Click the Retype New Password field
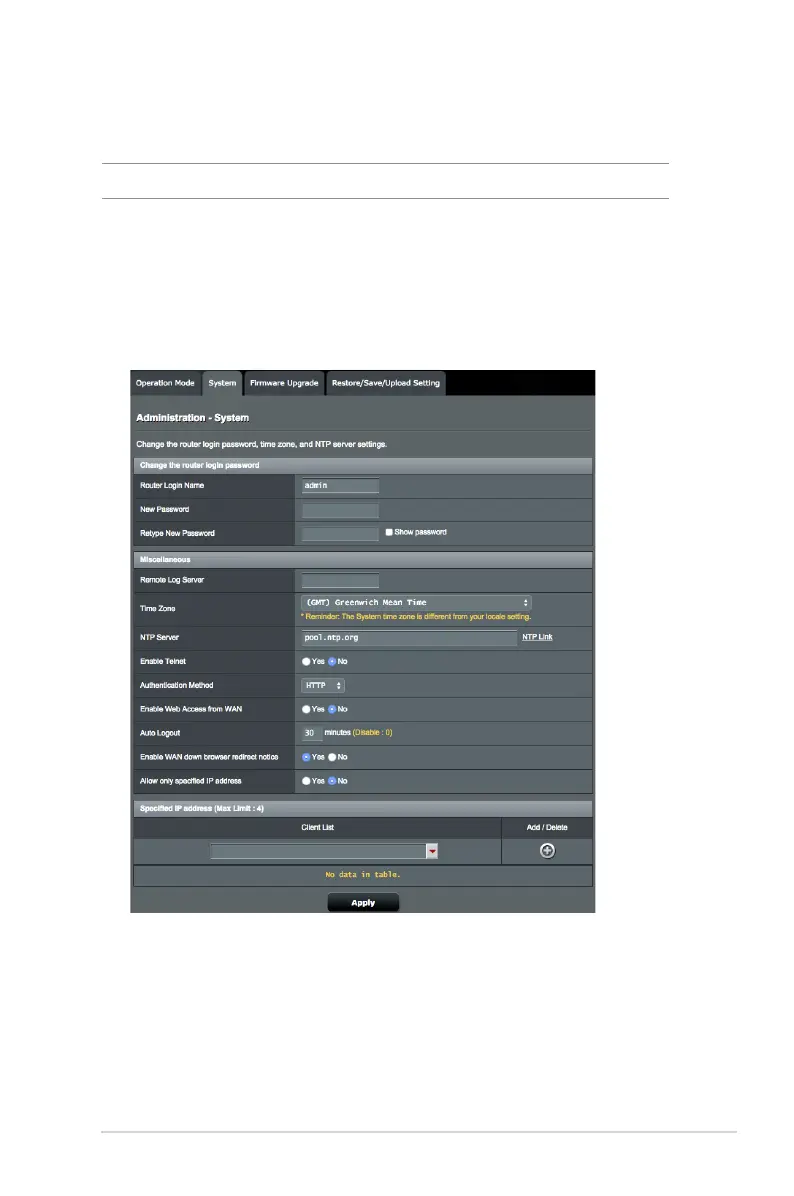 pyautogui.click(x=340, y=533)
